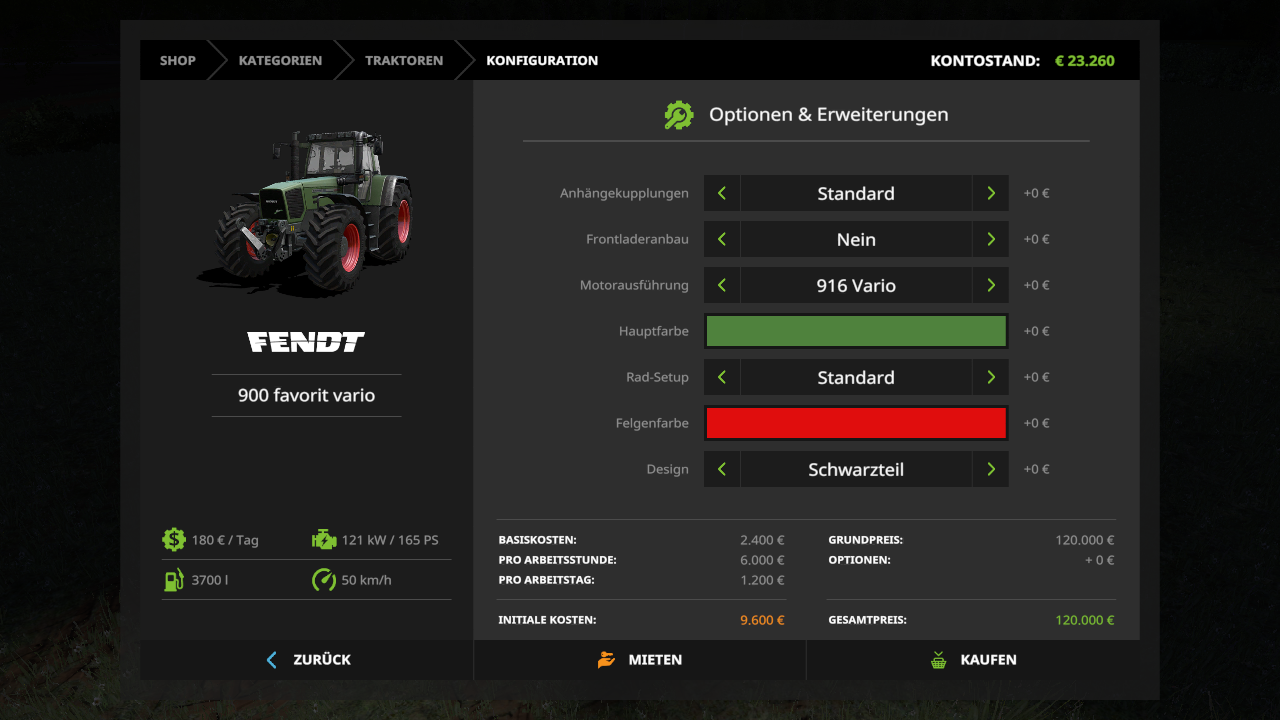Click the Grundpreis label
The image size is (1280, 720).
[x=865, y=540]
